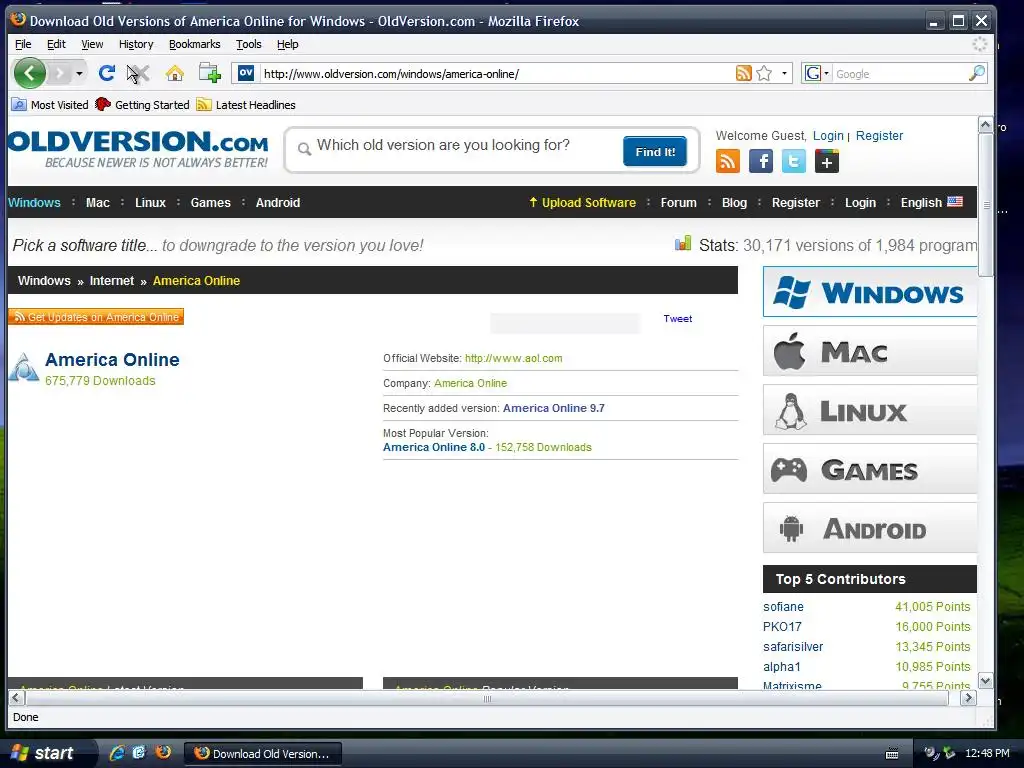Click Upload Software in the nav bar
1024x768 pixels.
click(582, 202)
